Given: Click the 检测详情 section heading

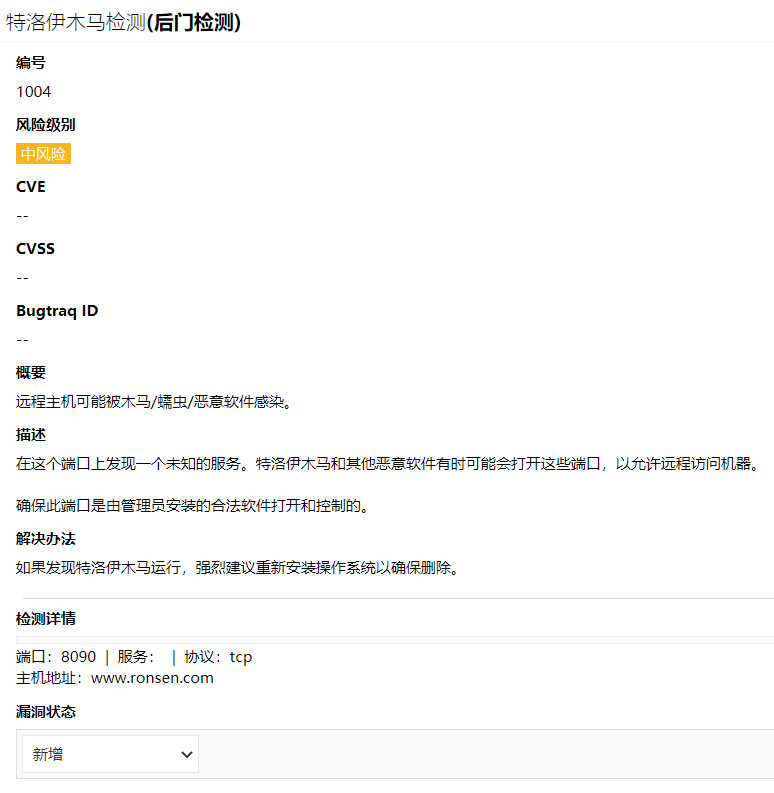Looking at the screenshot, I should 45,618.
